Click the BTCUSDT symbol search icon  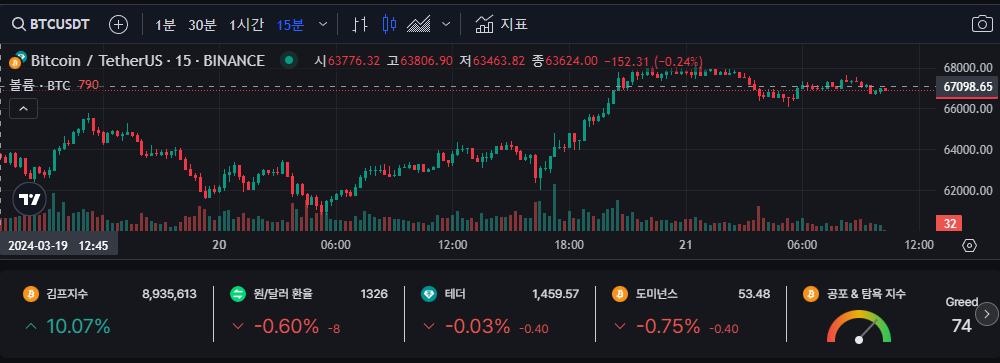(18, 25)
